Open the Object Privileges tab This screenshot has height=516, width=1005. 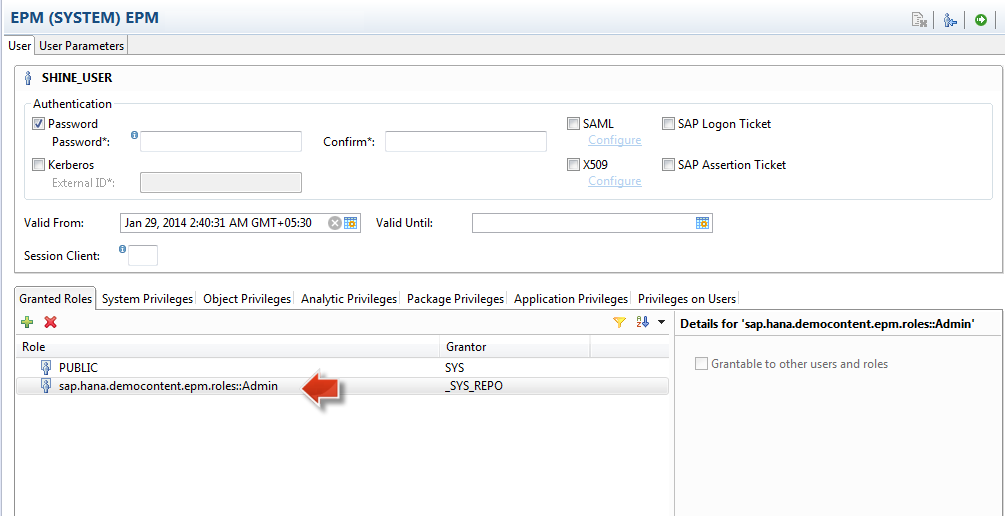point(247,299)
